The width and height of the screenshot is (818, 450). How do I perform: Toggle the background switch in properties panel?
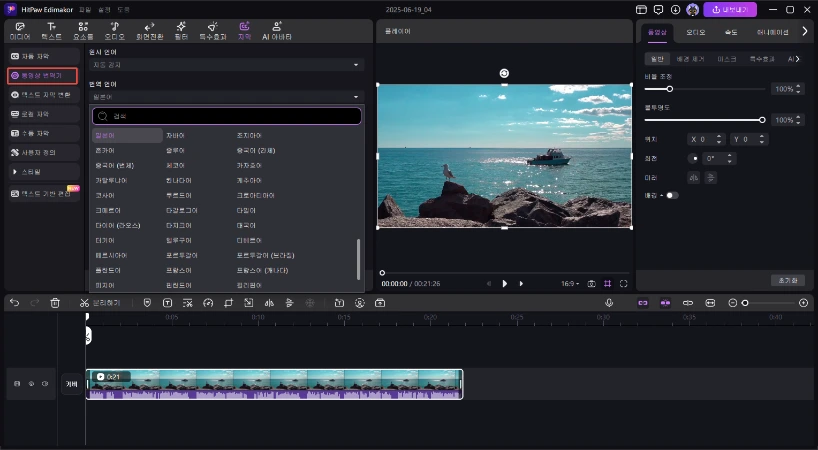point(672,196)
